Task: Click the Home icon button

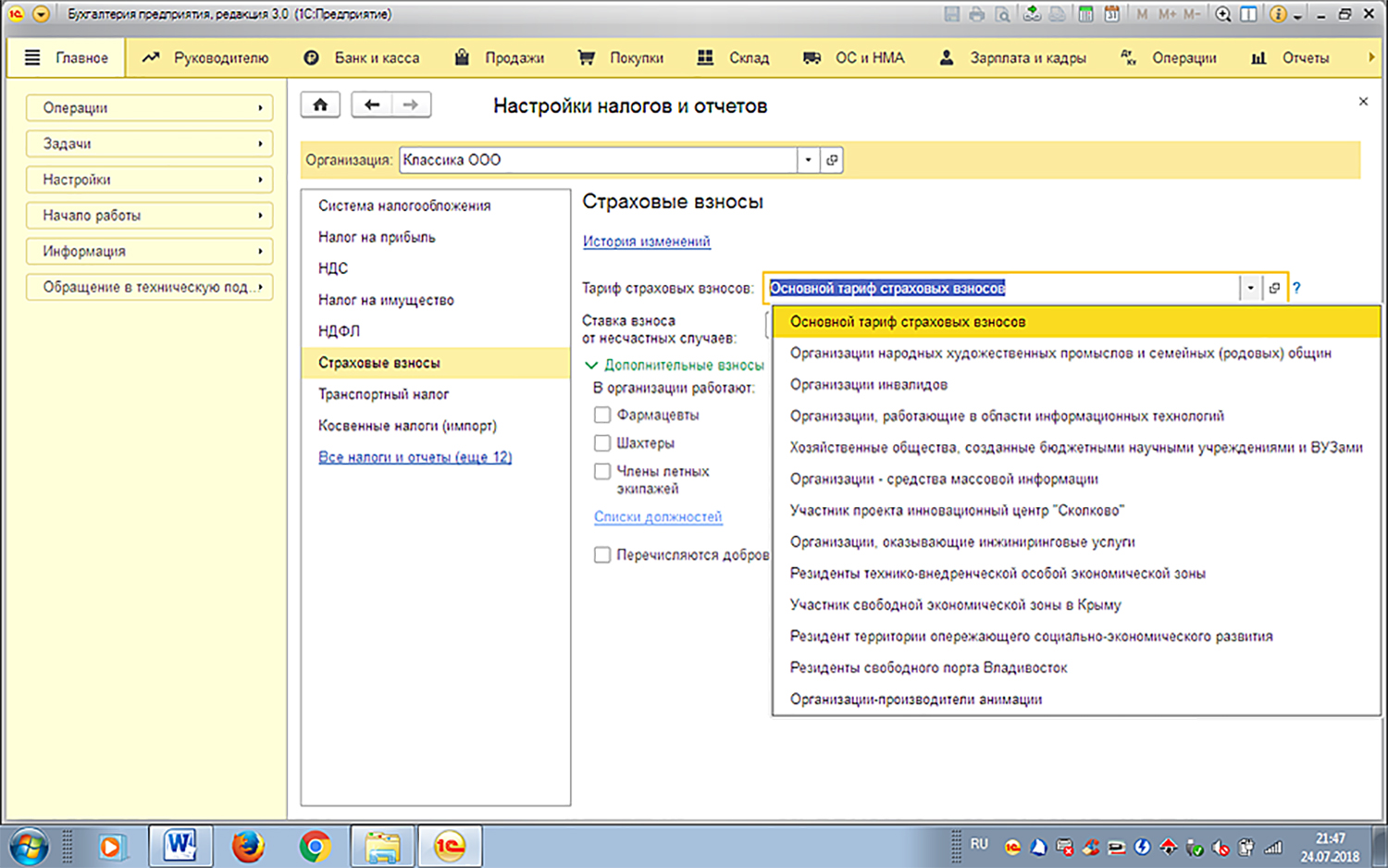Action: tap(320, 105)
